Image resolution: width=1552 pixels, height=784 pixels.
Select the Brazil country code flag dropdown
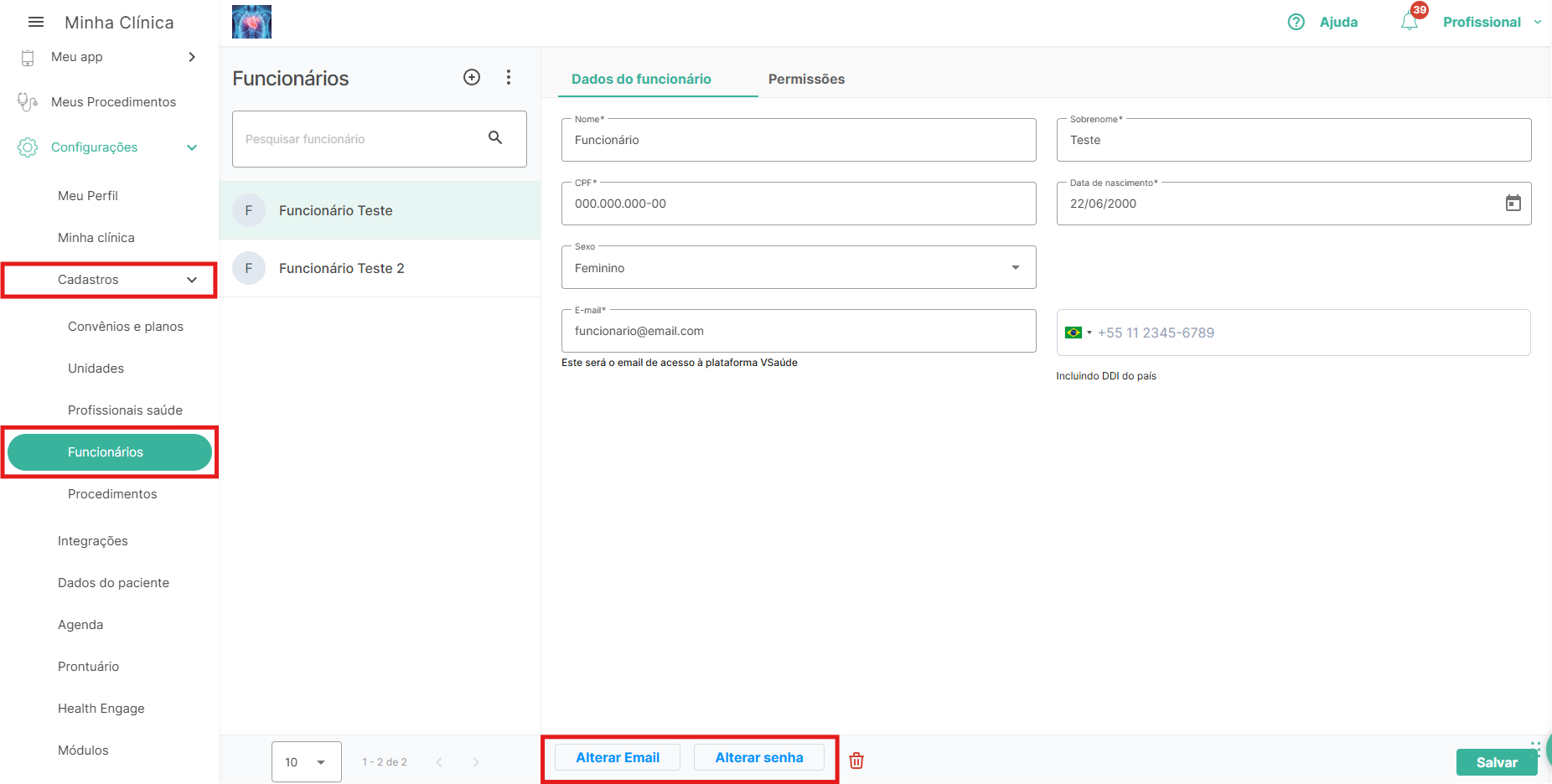[1078, 333]
